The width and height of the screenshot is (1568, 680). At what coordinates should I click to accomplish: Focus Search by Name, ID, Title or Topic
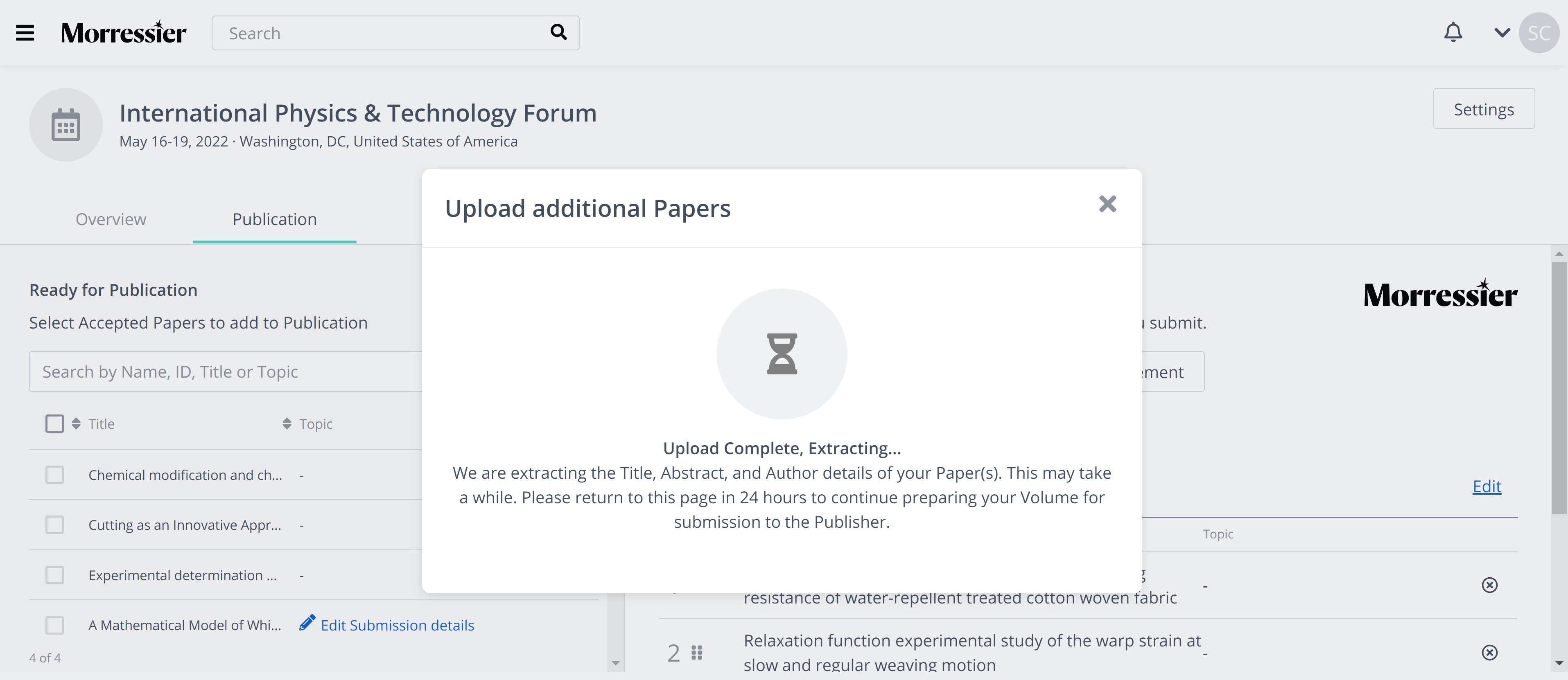pos(225,372)
